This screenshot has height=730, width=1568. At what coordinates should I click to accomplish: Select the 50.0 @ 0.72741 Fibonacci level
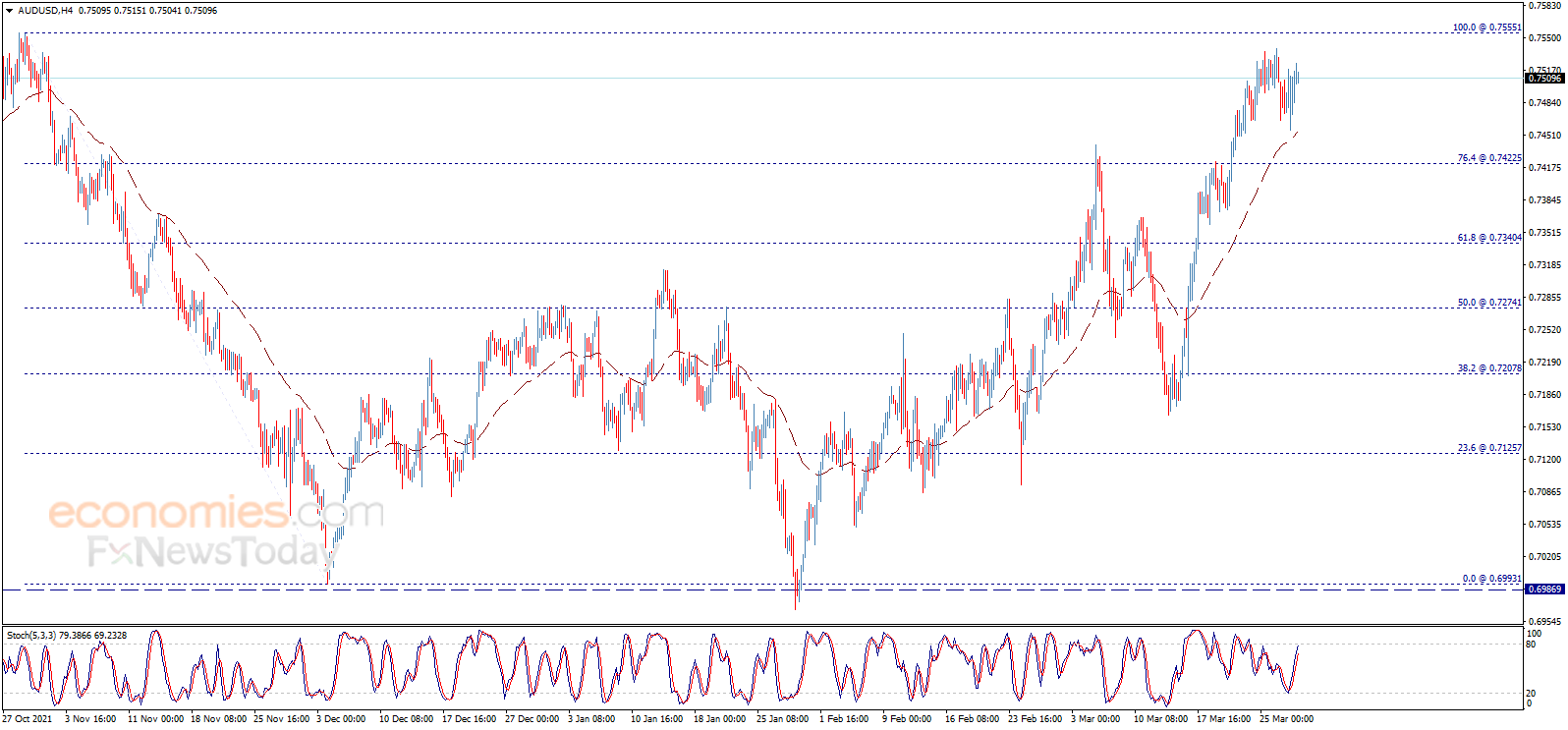pos(1488,303)
